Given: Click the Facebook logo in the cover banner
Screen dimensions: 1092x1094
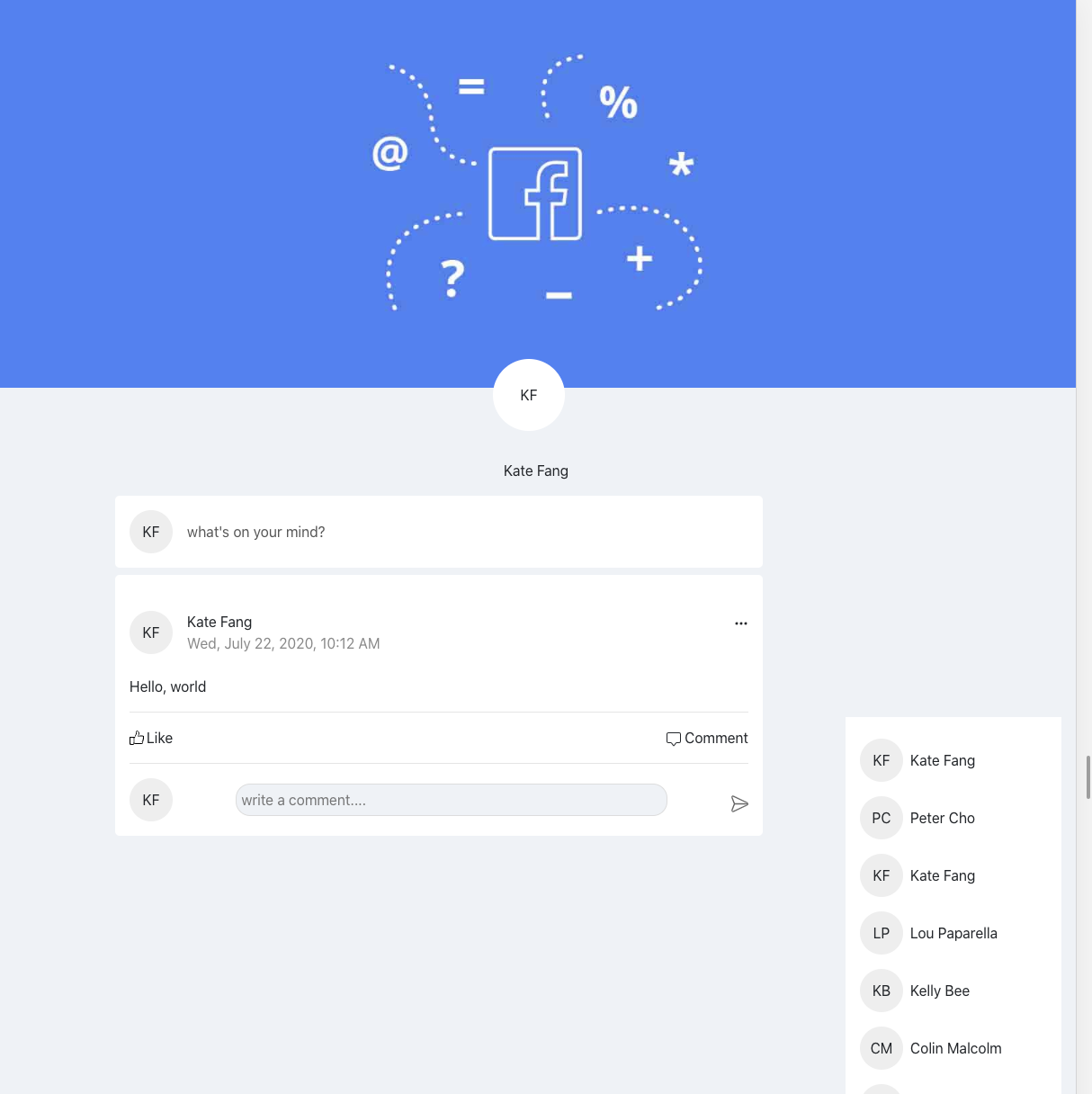Looking at the screenshot, I should tap(535, 193).
